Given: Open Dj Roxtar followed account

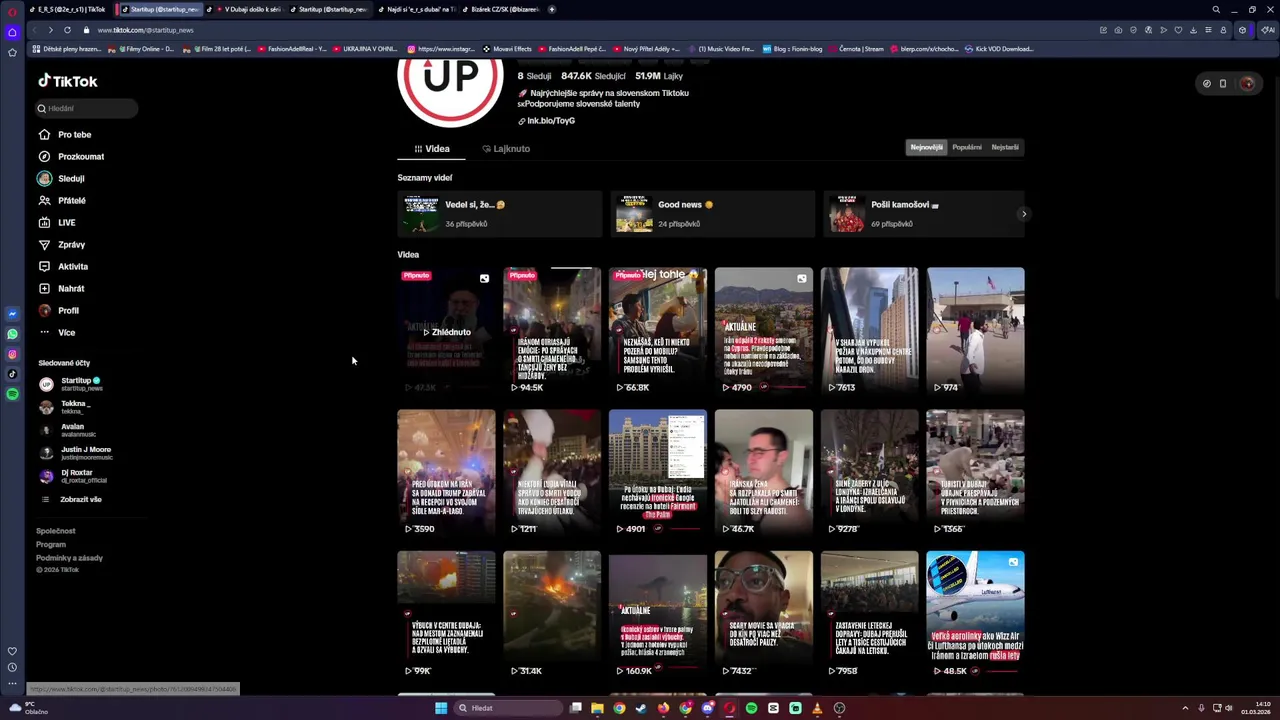Looking at the screenshot, I should click(x=73, y=476).
